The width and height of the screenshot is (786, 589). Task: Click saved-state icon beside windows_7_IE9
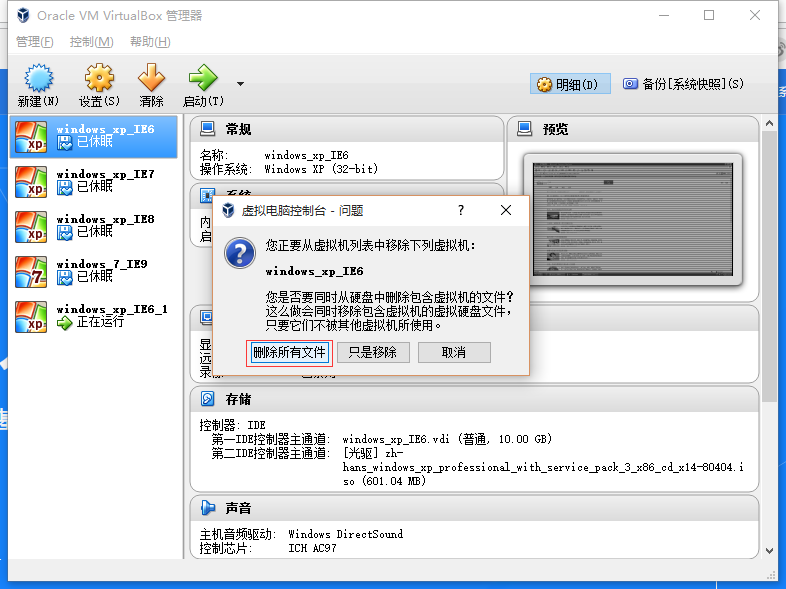[x=65, y=278]
